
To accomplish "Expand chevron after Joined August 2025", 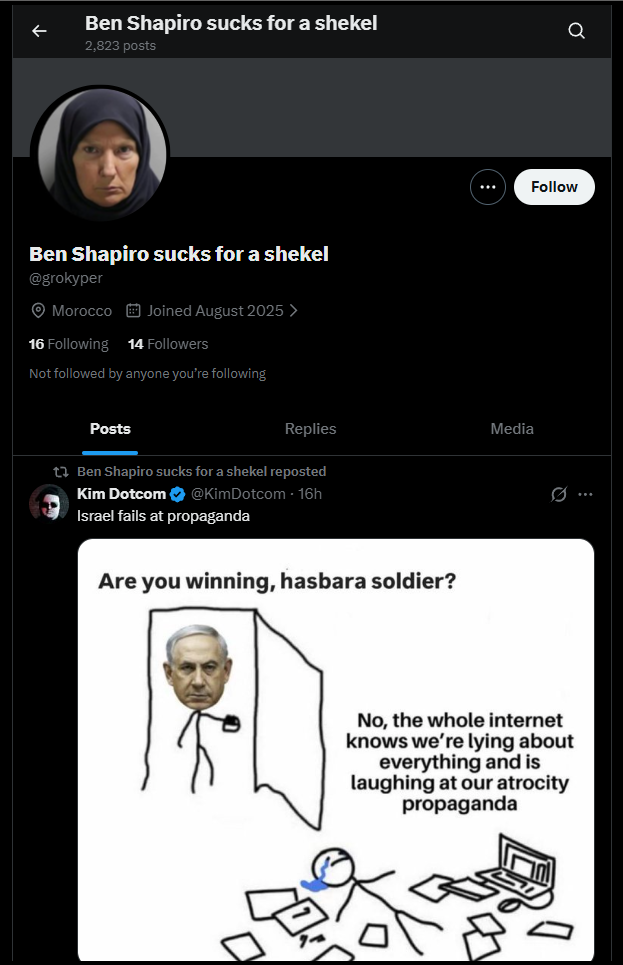I will click(293, 311).
